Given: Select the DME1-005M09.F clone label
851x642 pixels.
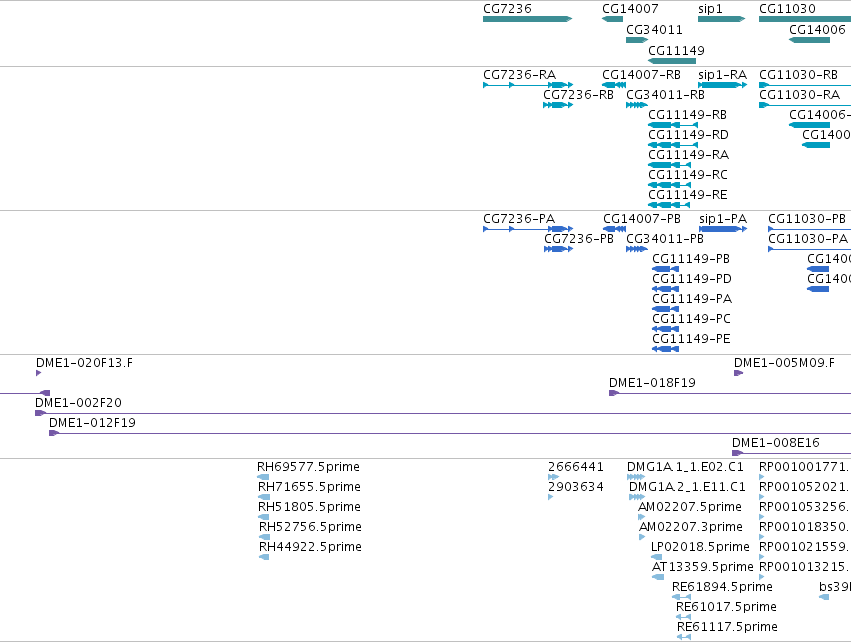Looking at the screenshot, I should (784, 363).
